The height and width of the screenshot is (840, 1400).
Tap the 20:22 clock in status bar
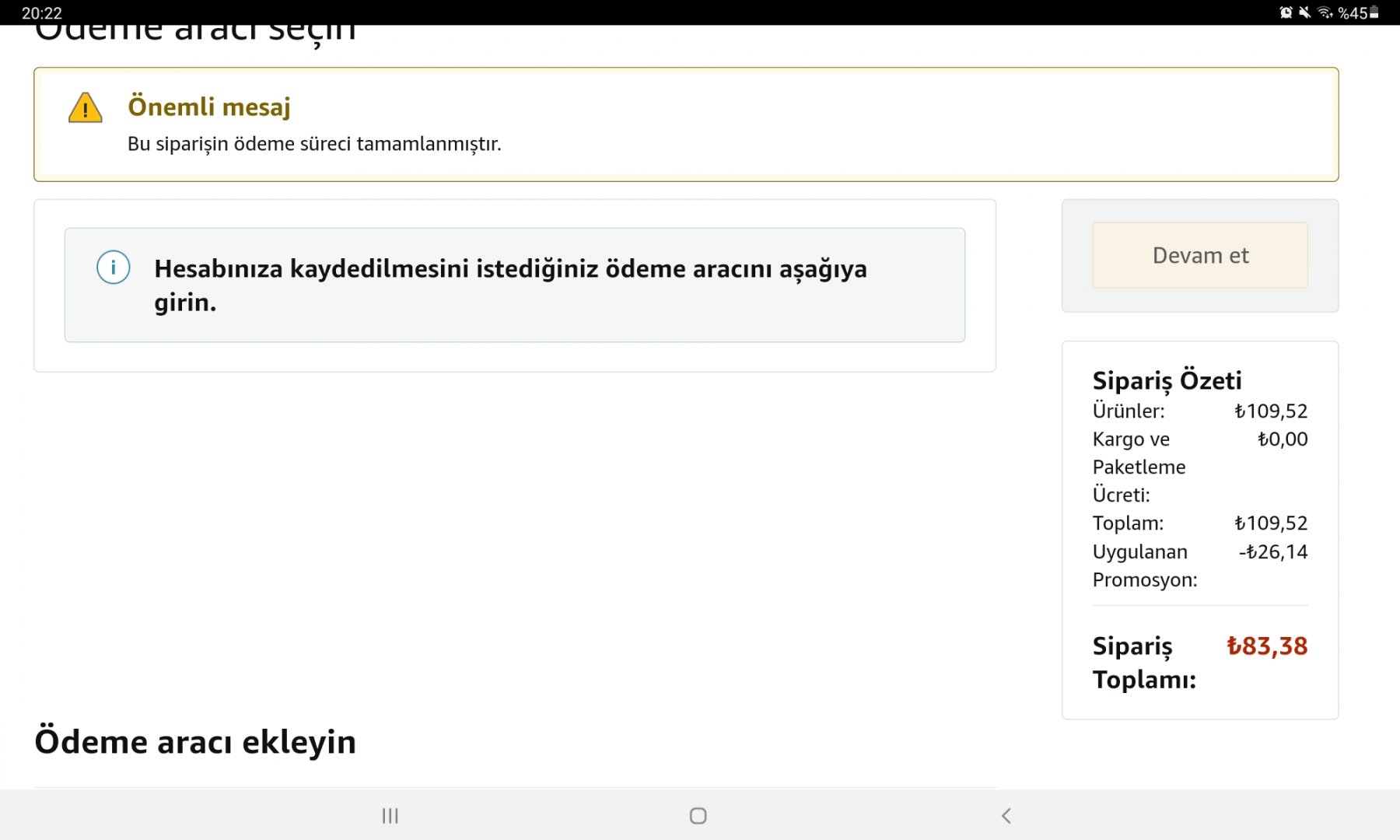pyautogui.click(x=42, y=13)
